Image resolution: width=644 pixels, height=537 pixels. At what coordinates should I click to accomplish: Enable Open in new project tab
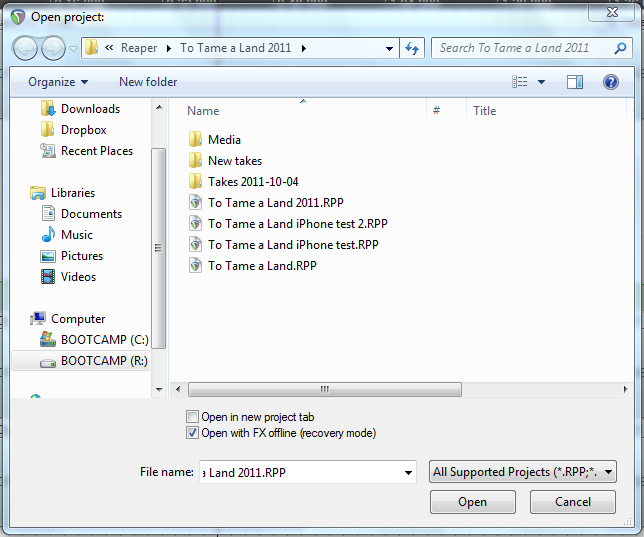coord(192,417)
